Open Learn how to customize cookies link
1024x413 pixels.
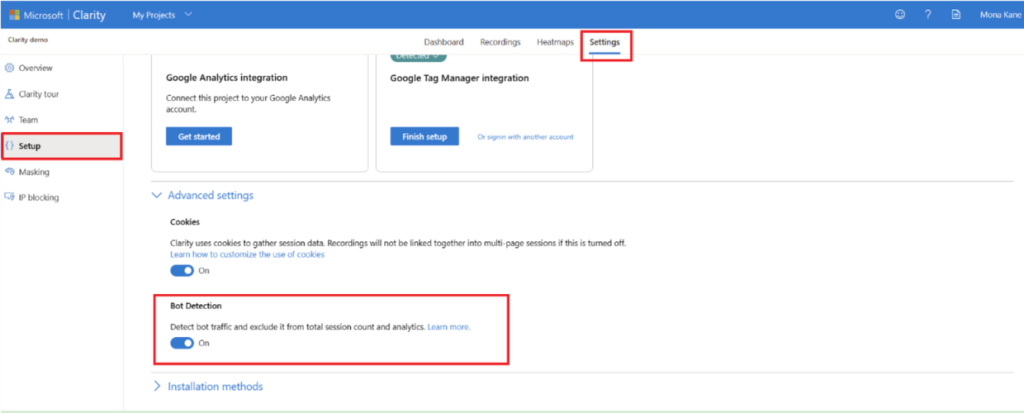pyautogui.click(x=247, y=255)
